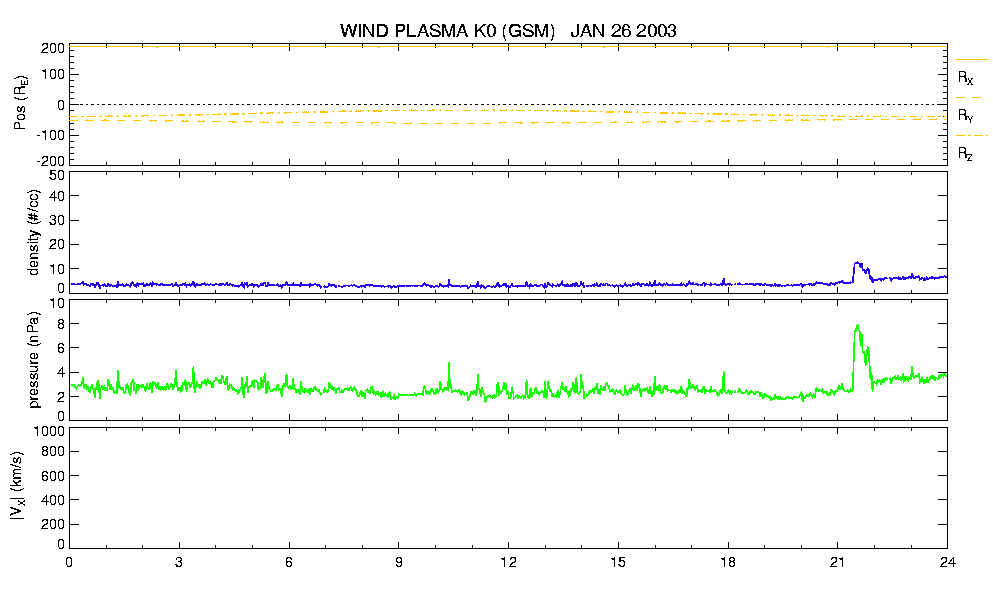This screenshot has height=600, width=993.
Task: Click the dotted zero line in position panel
Action: 508,105
